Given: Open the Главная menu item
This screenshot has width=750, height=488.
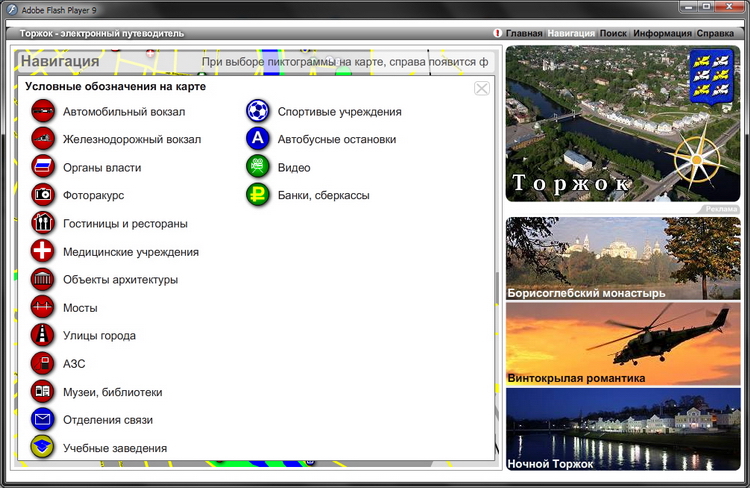Looking at the screenshot, I should point(523,33).
